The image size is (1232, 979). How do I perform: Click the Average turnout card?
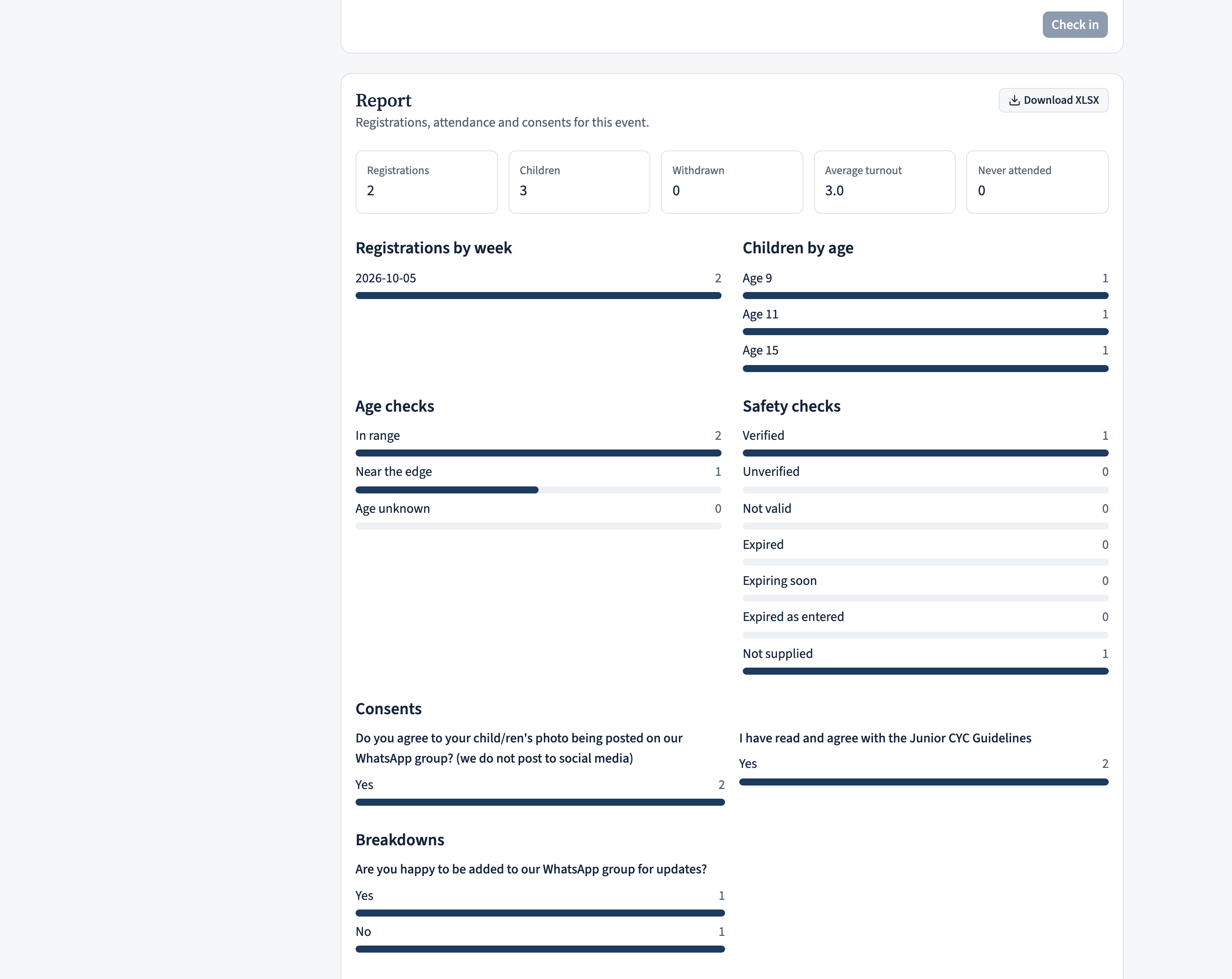pyautogui.click(x=884, y=182)
